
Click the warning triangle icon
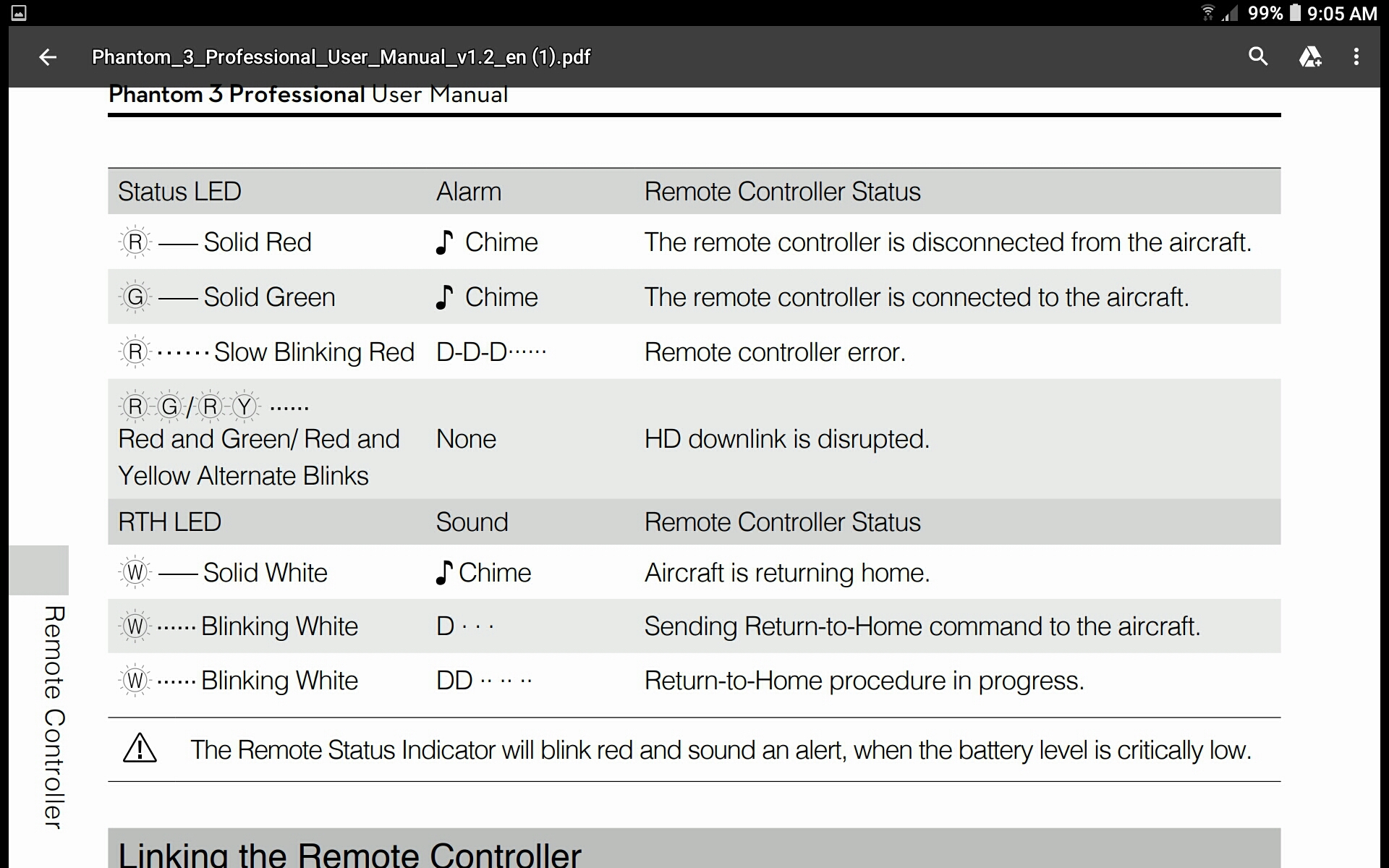(140, 748)
